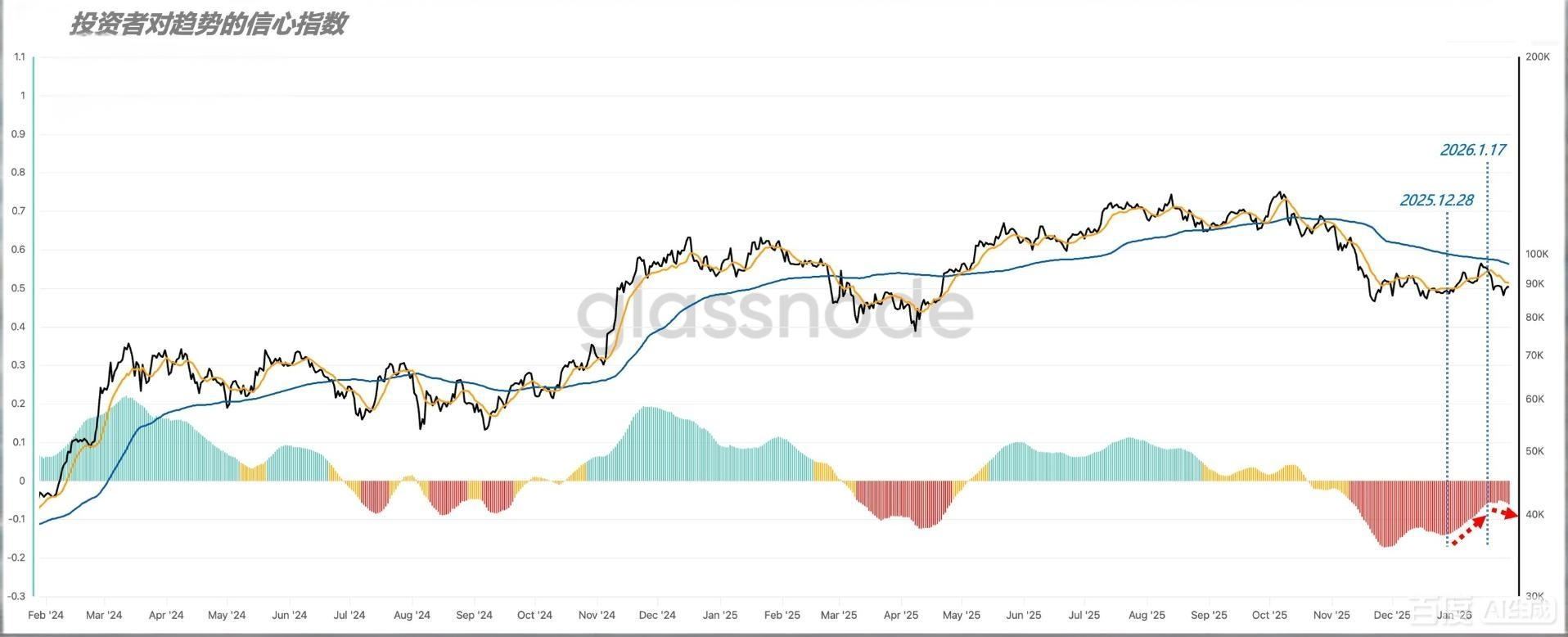Click the Jul '25 x-axis label
This screenshot has height=637, width=1568.
(x=1084, y=615)
